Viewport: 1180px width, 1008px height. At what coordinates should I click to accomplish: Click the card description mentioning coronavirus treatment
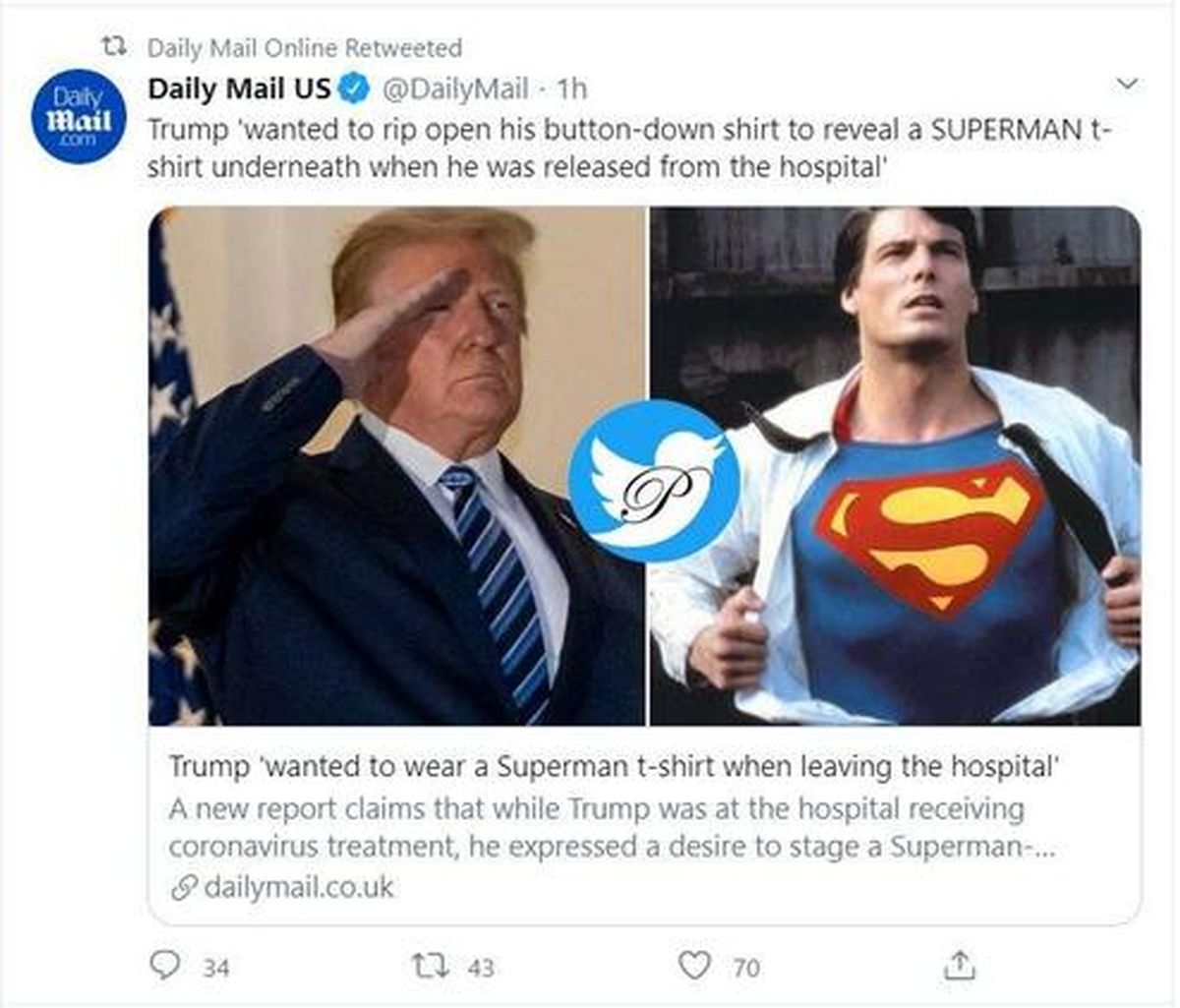610,827
